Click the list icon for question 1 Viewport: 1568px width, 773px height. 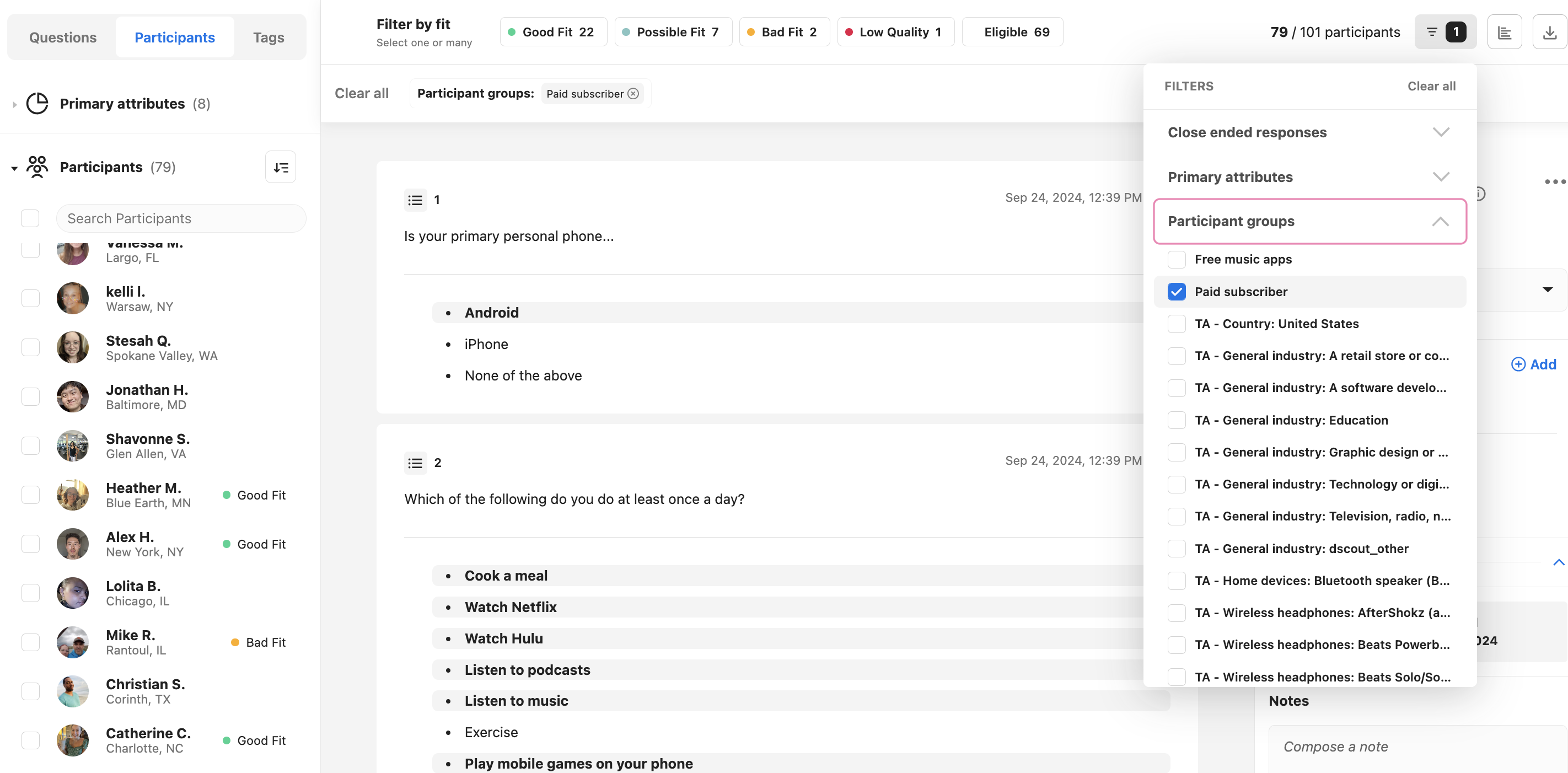pyautogui.click(x=415, y=200)
